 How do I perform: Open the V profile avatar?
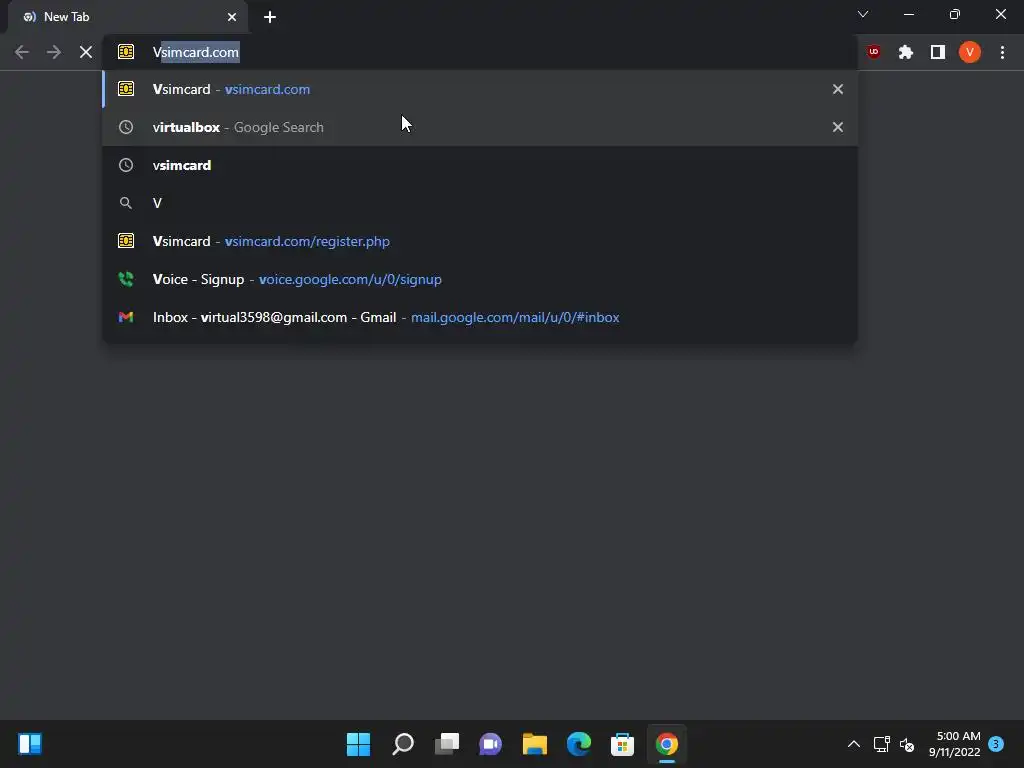tap(970, 52)
